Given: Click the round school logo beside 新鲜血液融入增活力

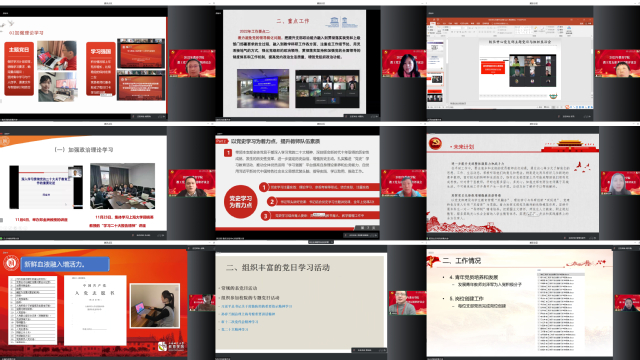Looking at the screenshot, I should coord(10,262).
